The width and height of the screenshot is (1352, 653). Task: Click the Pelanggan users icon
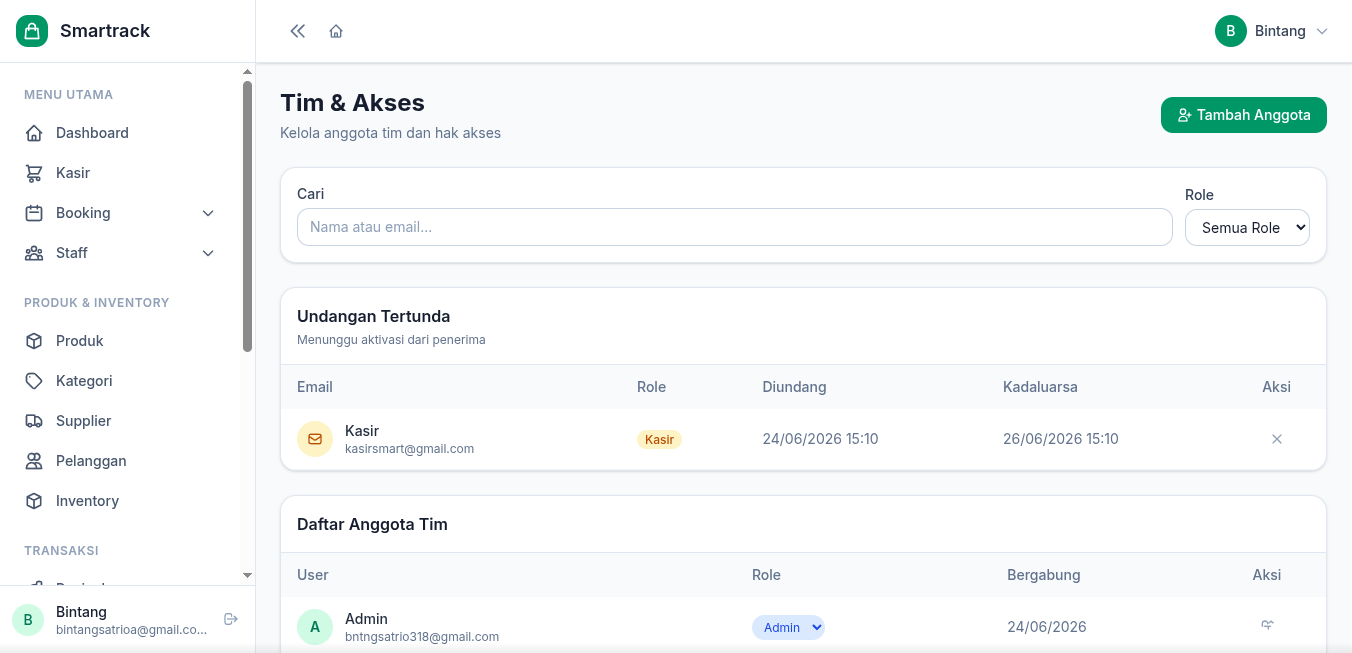point(34,461)
